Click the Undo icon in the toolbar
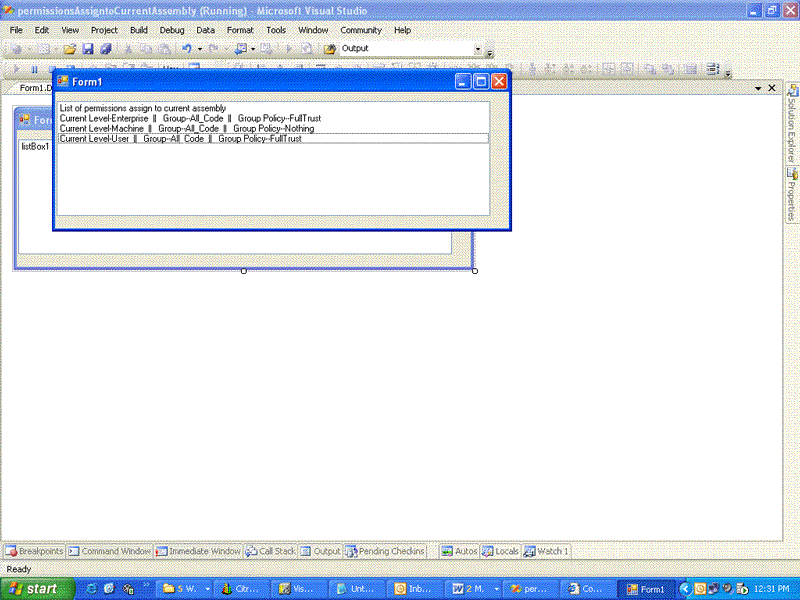Image resolution: width=800 pixels, height=600 pixels. coord(188,50)
